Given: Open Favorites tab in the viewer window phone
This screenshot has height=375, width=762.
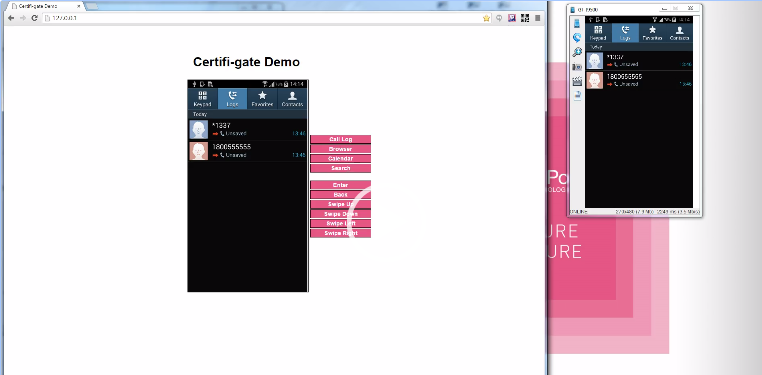Looking at the screenshot, I should click(x=652, y=33).
